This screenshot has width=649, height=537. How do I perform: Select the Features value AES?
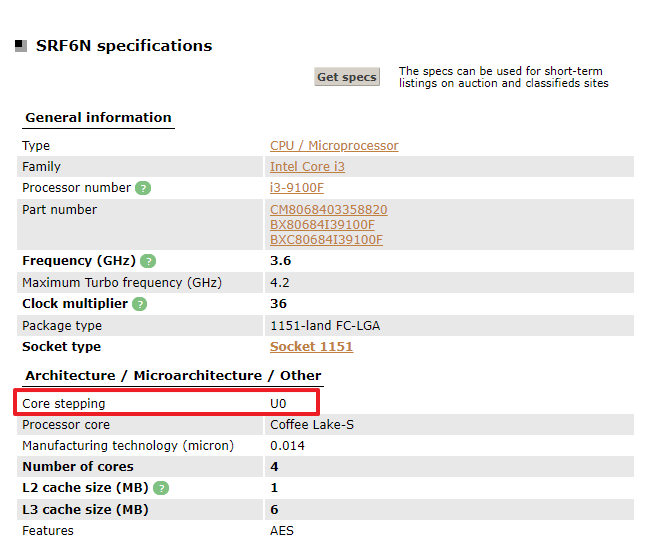(281, 531)
